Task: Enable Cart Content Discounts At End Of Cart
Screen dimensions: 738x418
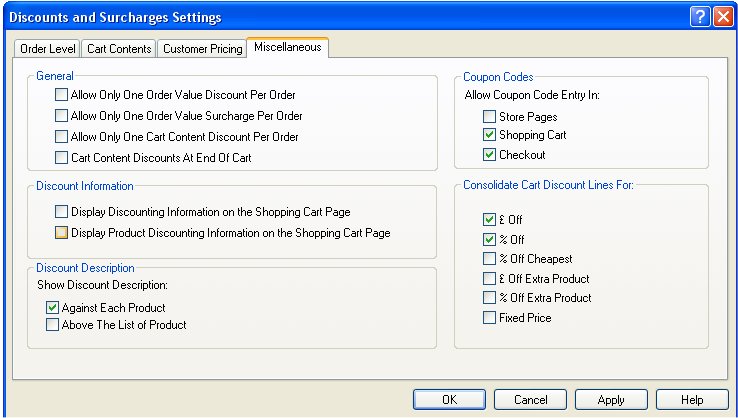Action: [x=62, y=158]
